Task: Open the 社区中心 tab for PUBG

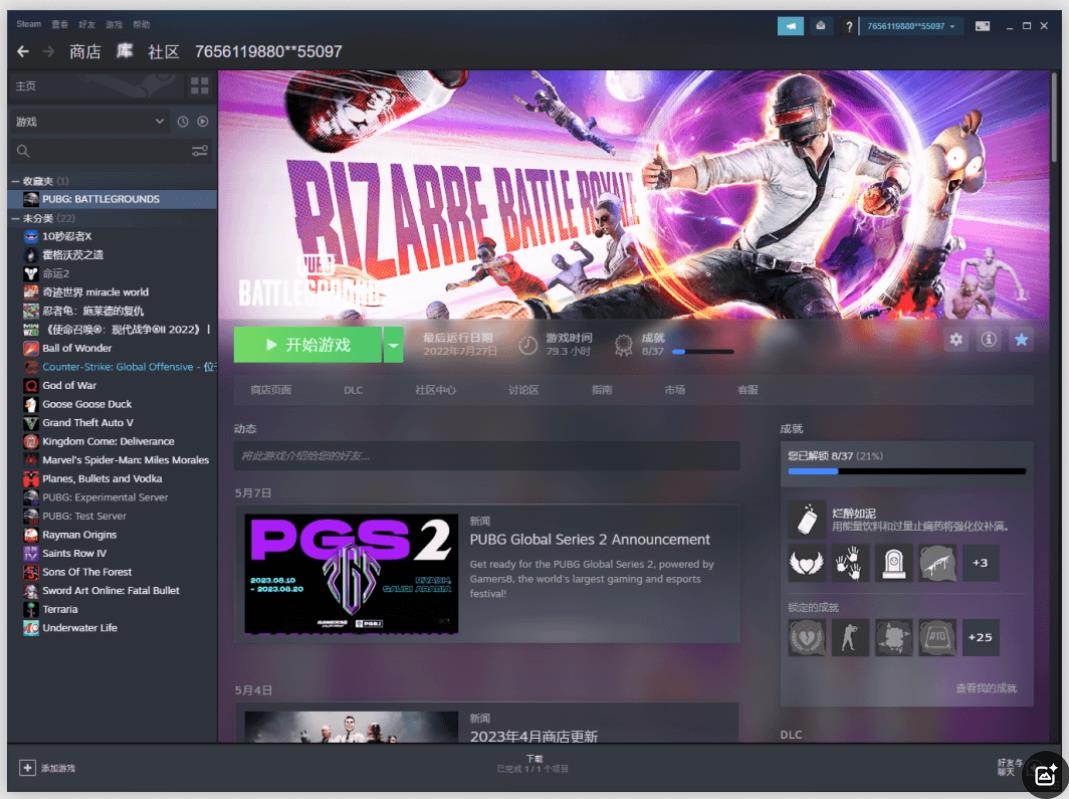Action: 436,390
